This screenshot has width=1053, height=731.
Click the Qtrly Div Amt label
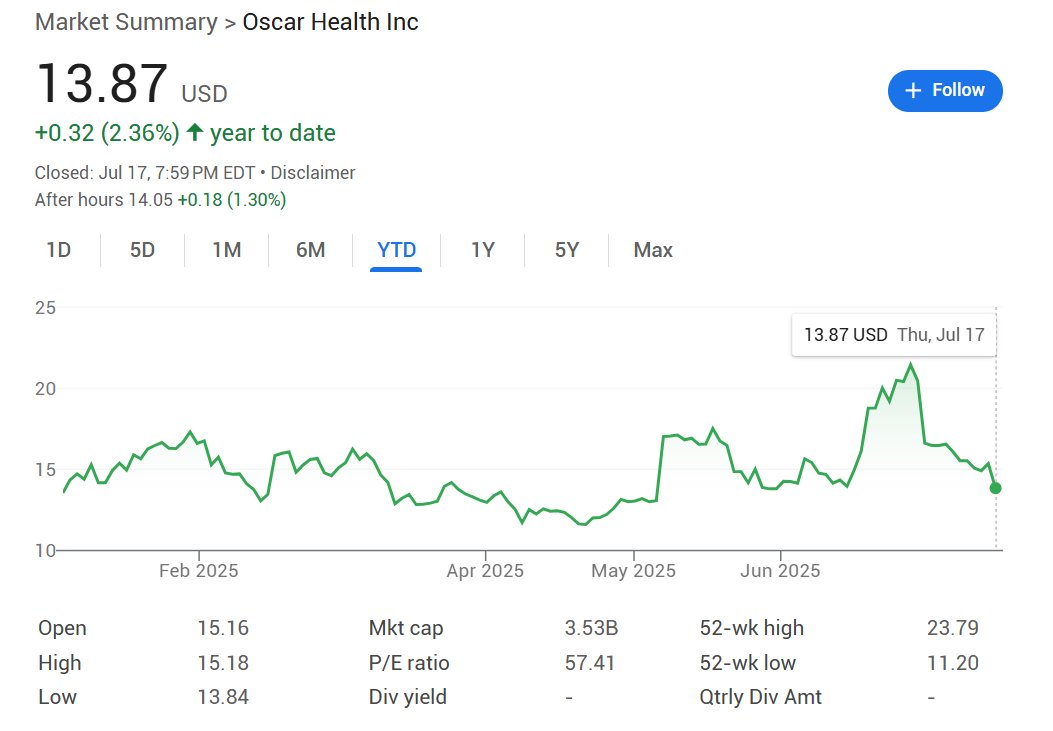point(760,697)
